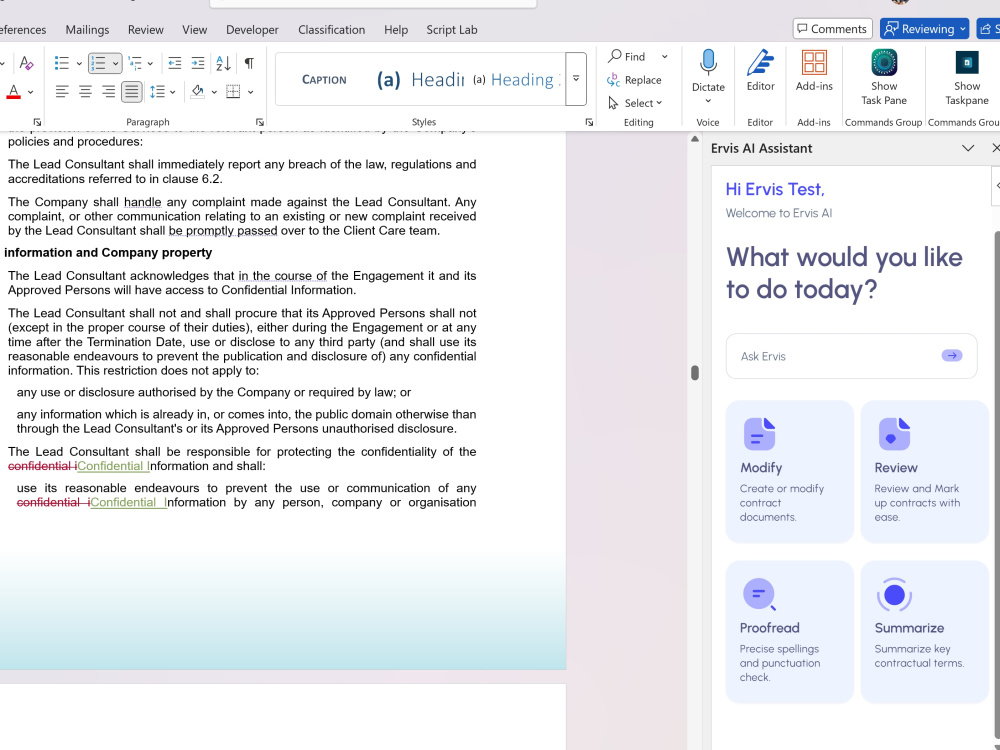This screenshot has height=750, width=1000.
Task: Open Paragraph settings dialog launcher
Action: [x=260, y=122]
